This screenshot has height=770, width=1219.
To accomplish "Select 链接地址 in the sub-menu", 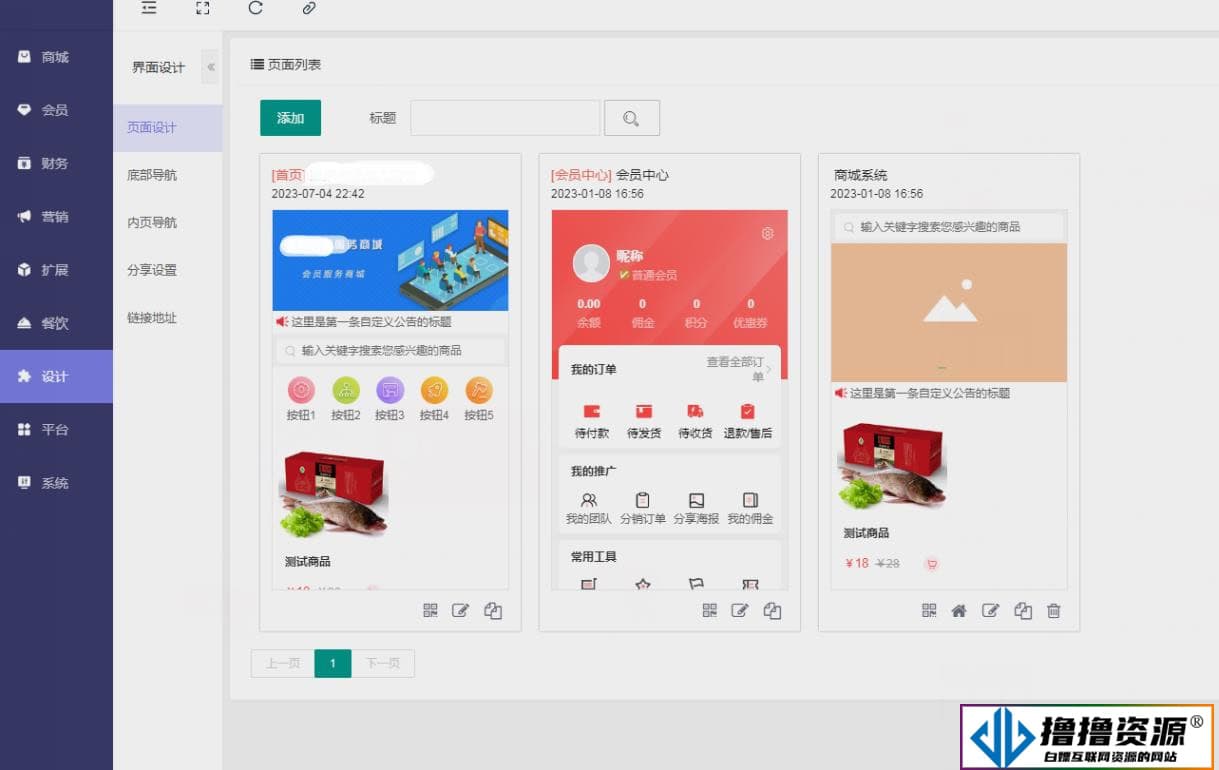I will 167,318.
